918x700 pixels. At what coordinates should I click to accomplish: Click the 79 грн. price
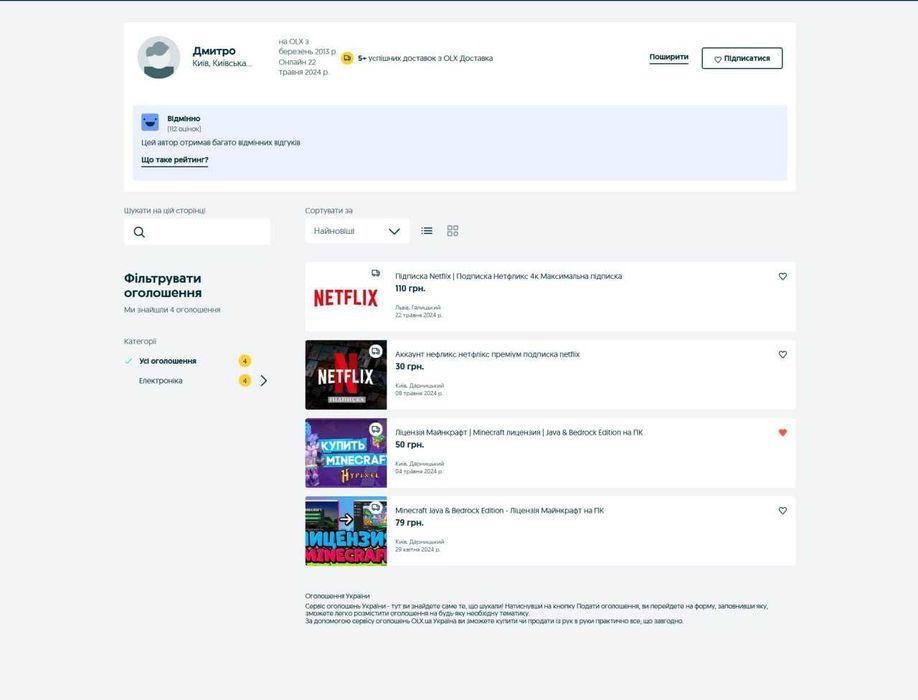[x=409, y=523]
